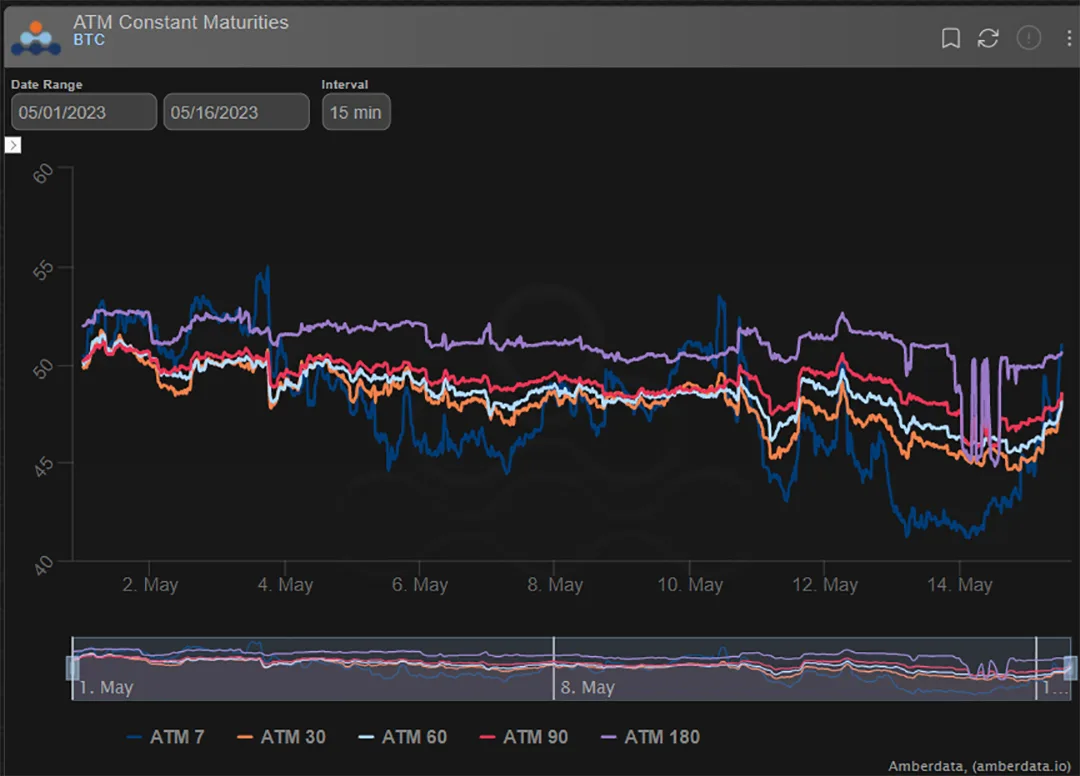Open the 15 min interval dropdown
Screen dimensions: 1080x776
point(356,112)
